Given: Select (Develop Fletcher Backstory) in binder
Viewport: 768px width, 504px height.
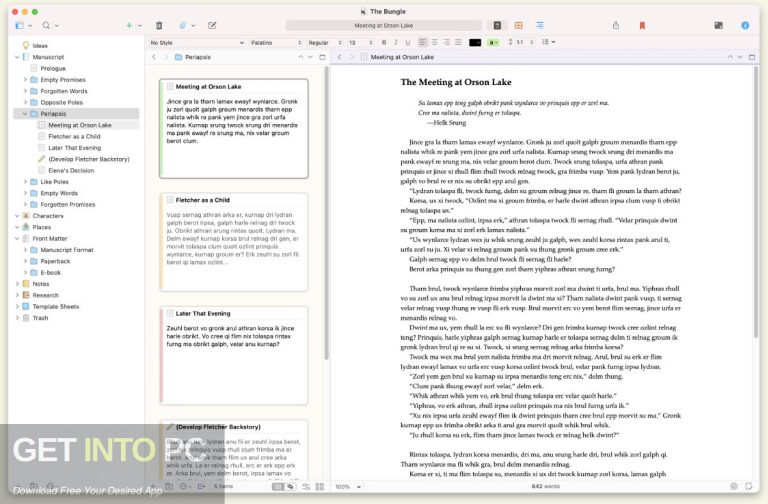Looking at the screenshot, I should [x=89, y=159].
